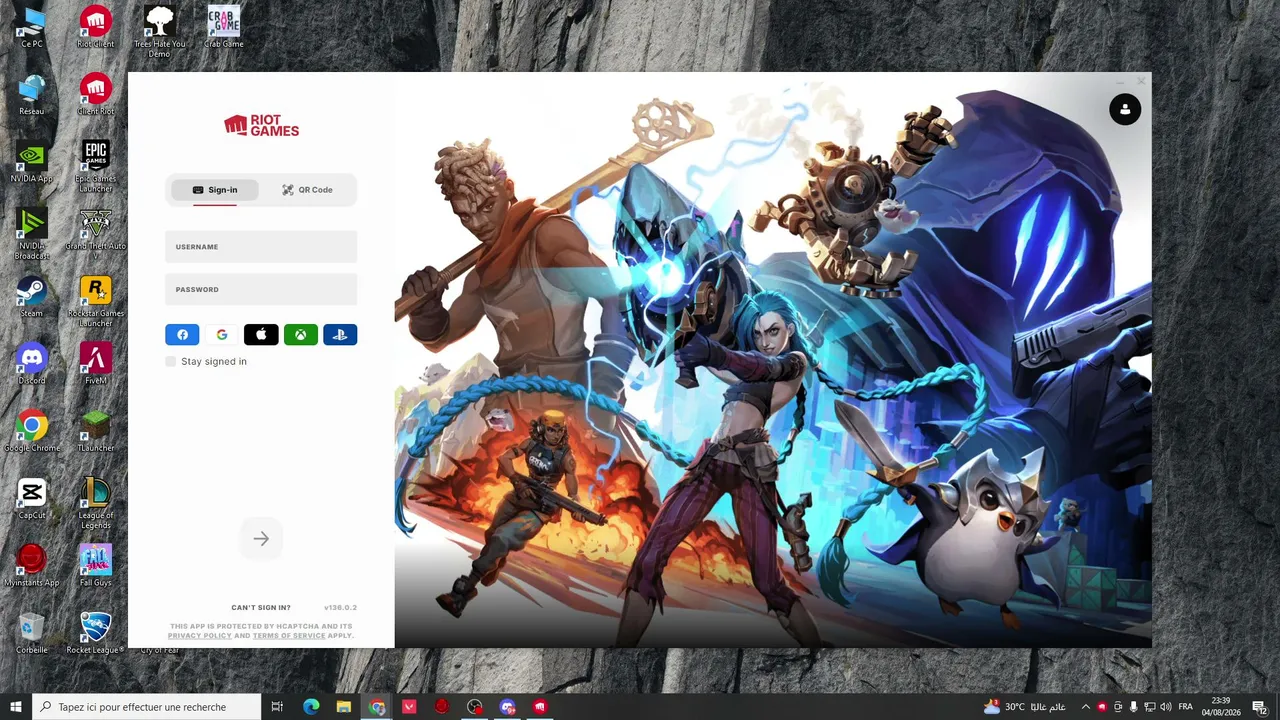Switch to the QR Code tab
1280x720 pixels.
pos(307,190)
